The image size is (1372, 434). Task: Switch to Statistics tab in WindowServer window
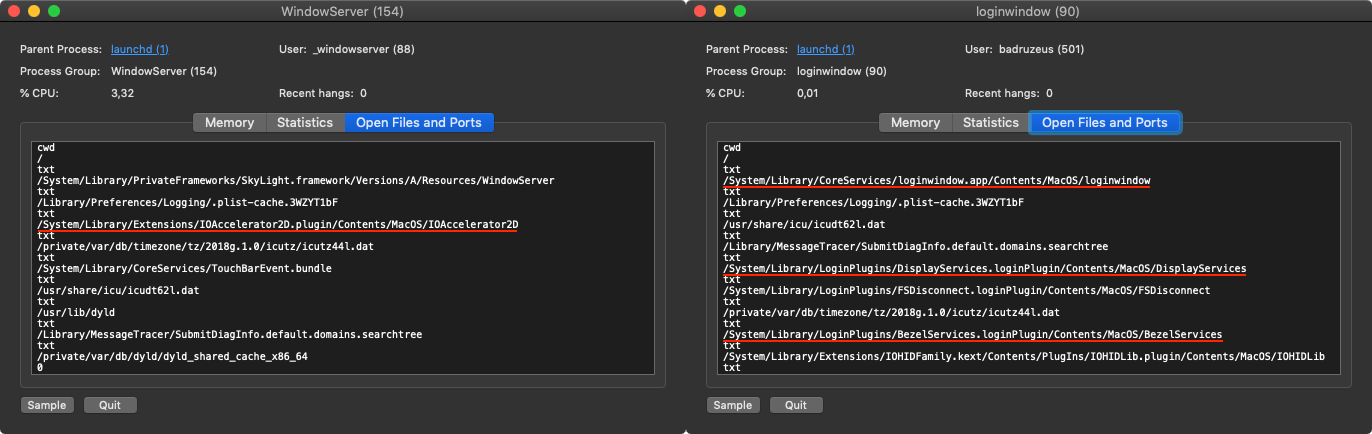pyautogui.click(x=305, y=123)
